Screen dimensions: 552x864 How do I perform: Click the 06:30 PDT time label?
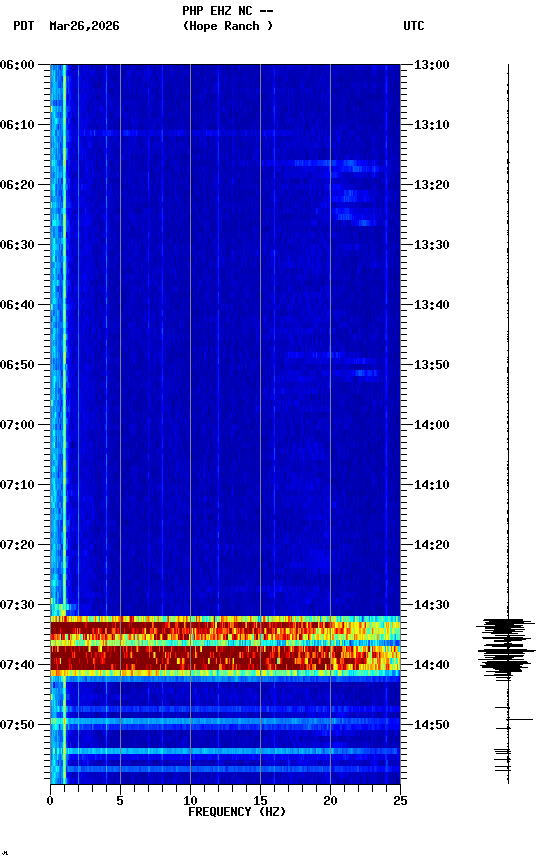click(x=17, y=245)
